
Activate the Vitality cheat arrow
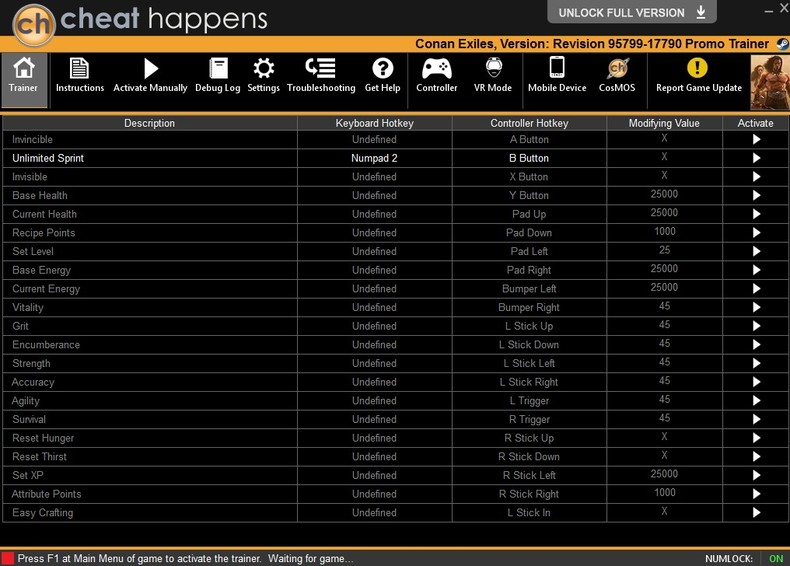point(756,307)
